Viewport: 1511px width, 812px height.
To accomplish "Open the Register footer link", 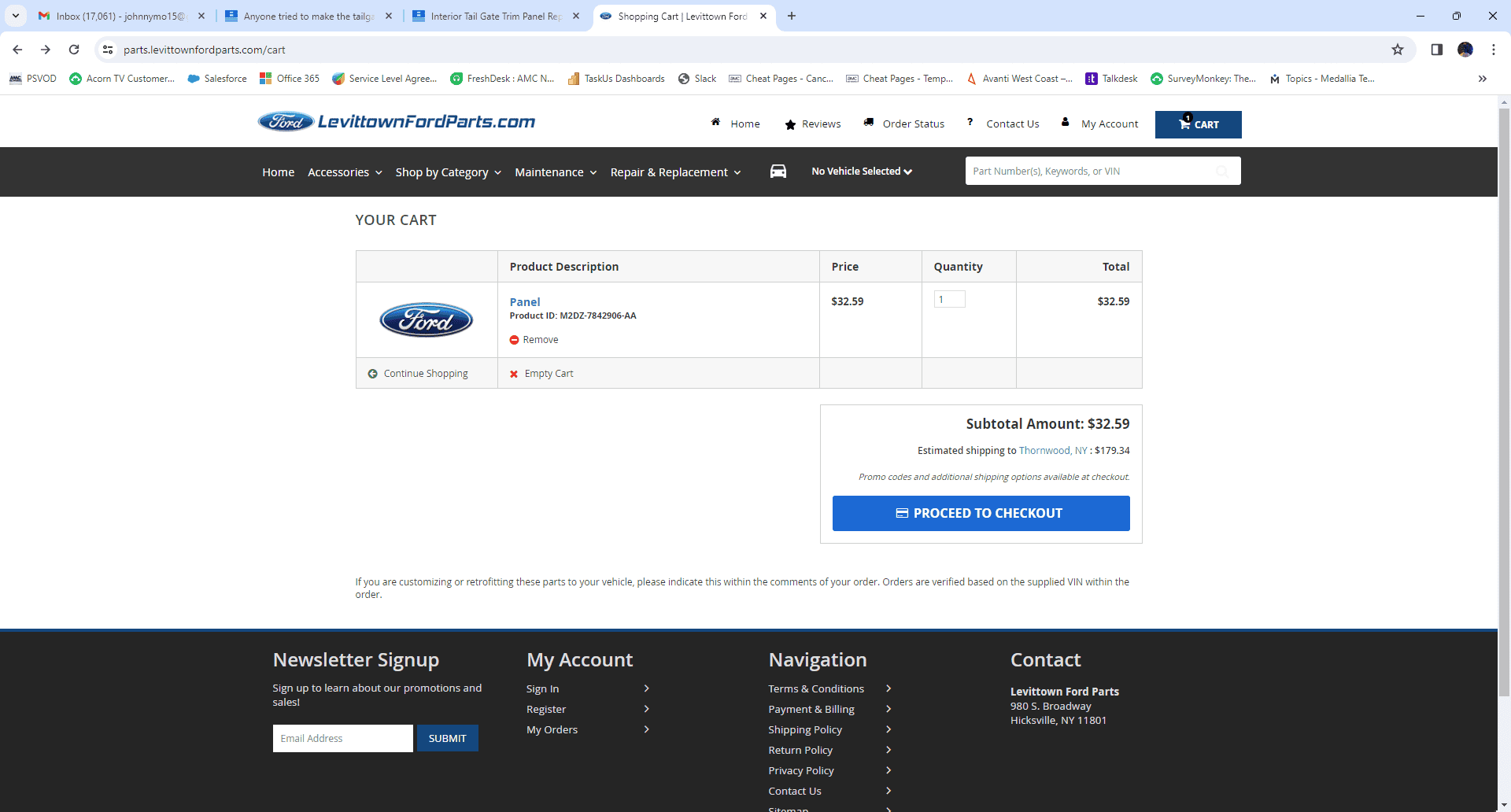I will (x=546, y=710).
